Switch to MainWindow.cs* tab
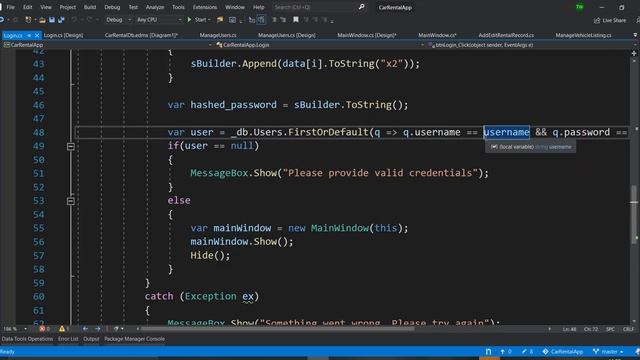The width and height of the screenshot is (640, 360). [x=437, y=36]
